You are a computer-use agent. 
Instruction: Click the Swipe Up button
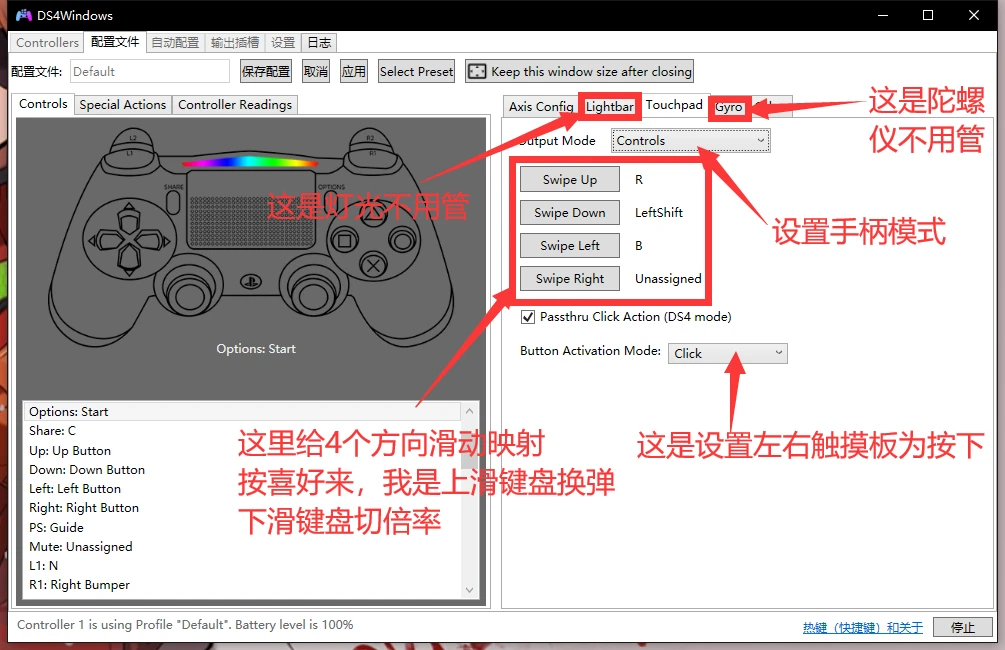(570, 179)
